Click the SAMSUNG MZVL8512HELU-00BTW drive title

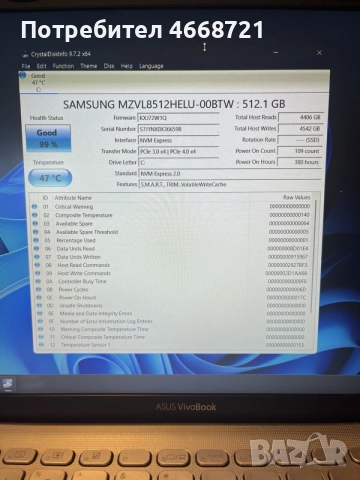point(174,104)
